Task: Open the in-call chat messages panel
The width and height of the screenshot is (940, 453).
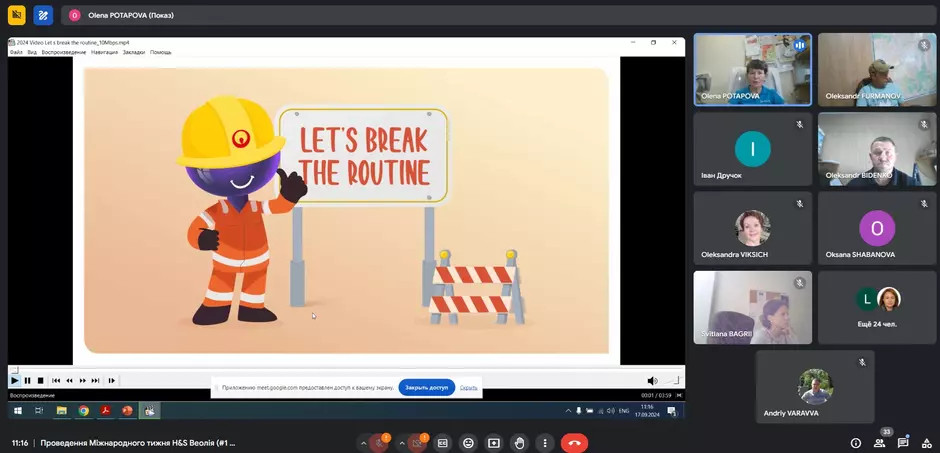Action: tap(903, 443)
